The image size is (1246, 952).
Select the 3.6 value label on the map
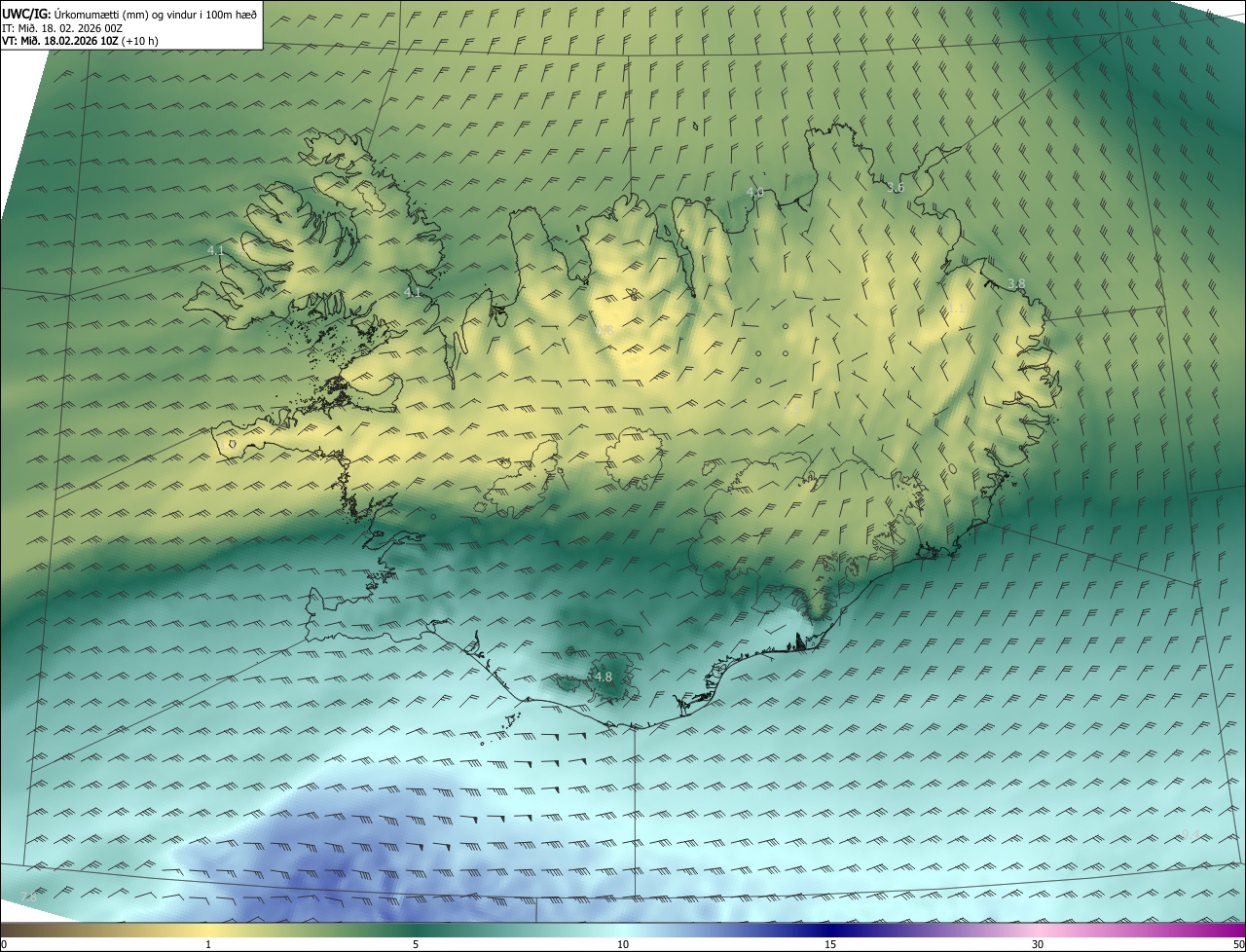(x=896, y=187)
